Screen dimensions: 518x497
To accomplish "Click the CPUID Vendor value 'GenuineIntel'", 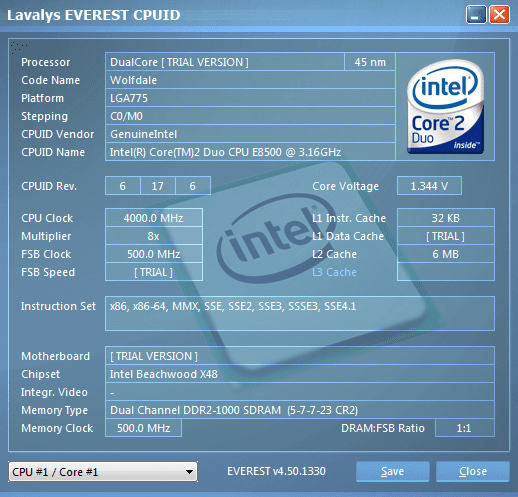I will pos(250,134).
